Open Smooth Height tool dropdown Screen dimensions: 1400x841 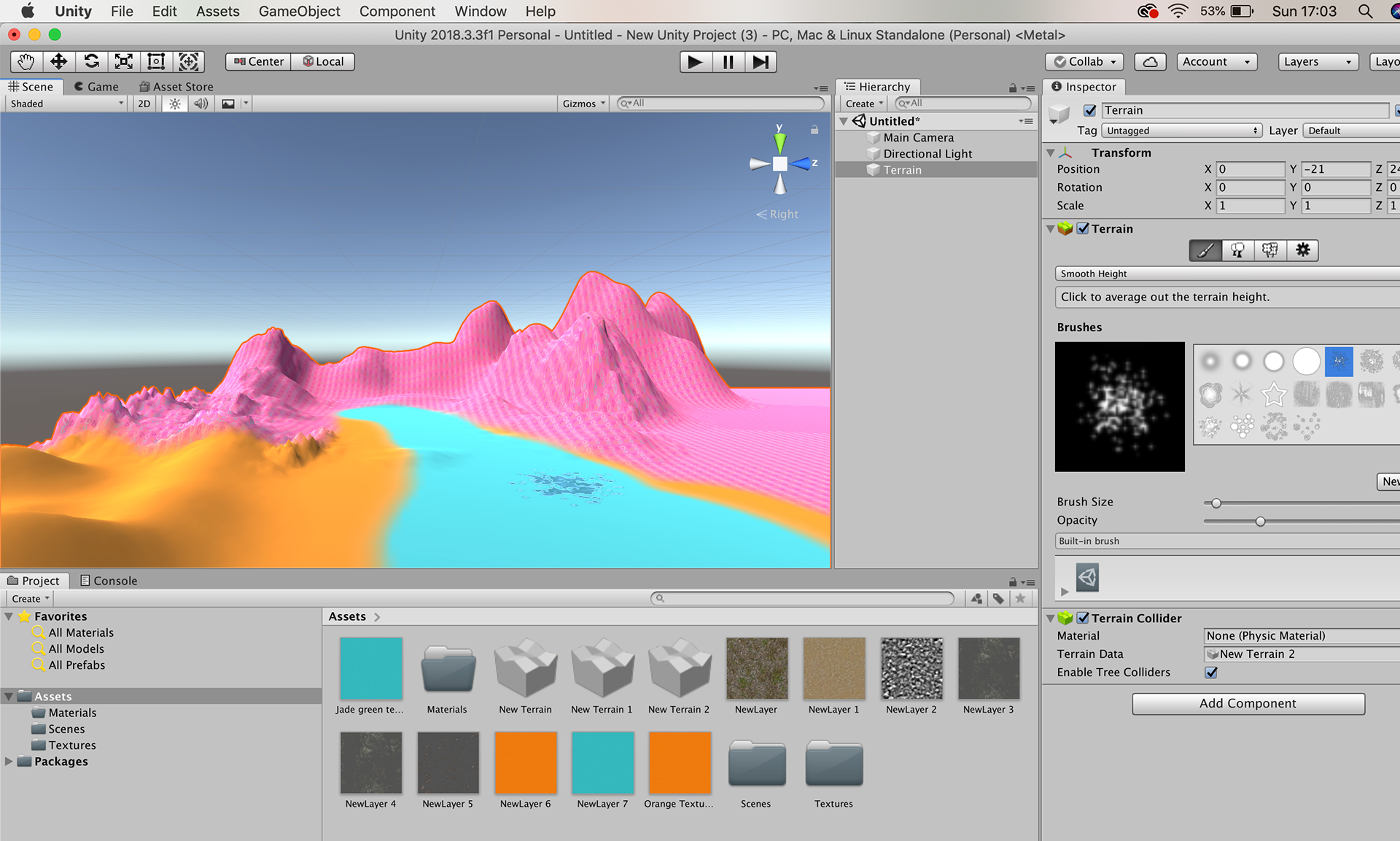point(1227,274)
